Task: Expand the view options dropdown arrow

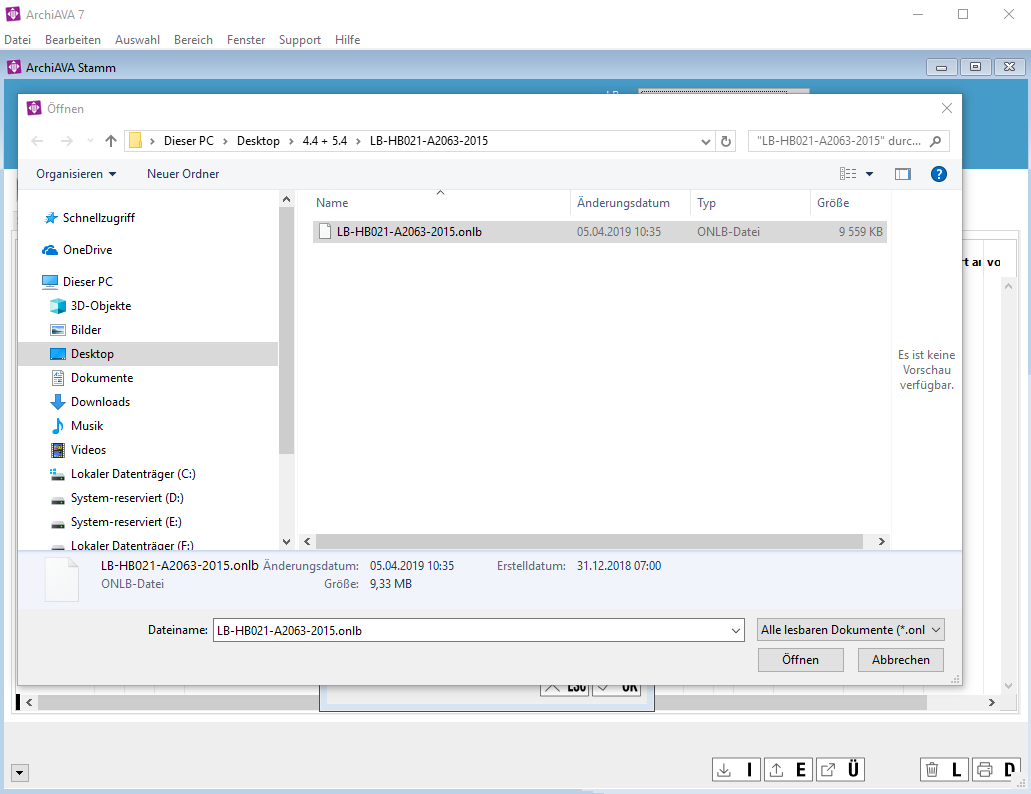Action: click(x=869, y=174)
